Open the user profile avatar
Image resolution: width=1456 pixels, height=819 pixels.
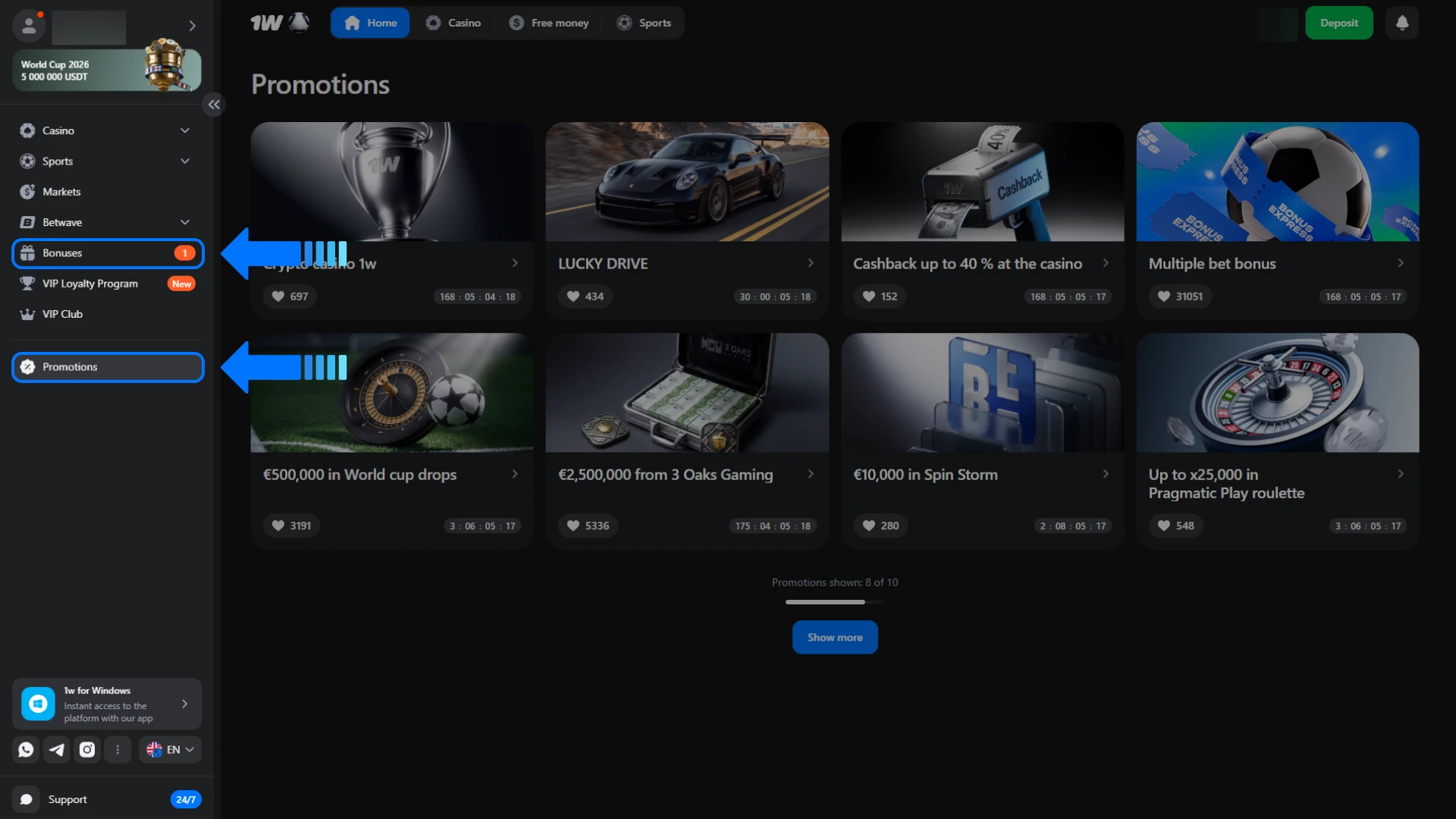pyautogui.click(x=29, y=26)
